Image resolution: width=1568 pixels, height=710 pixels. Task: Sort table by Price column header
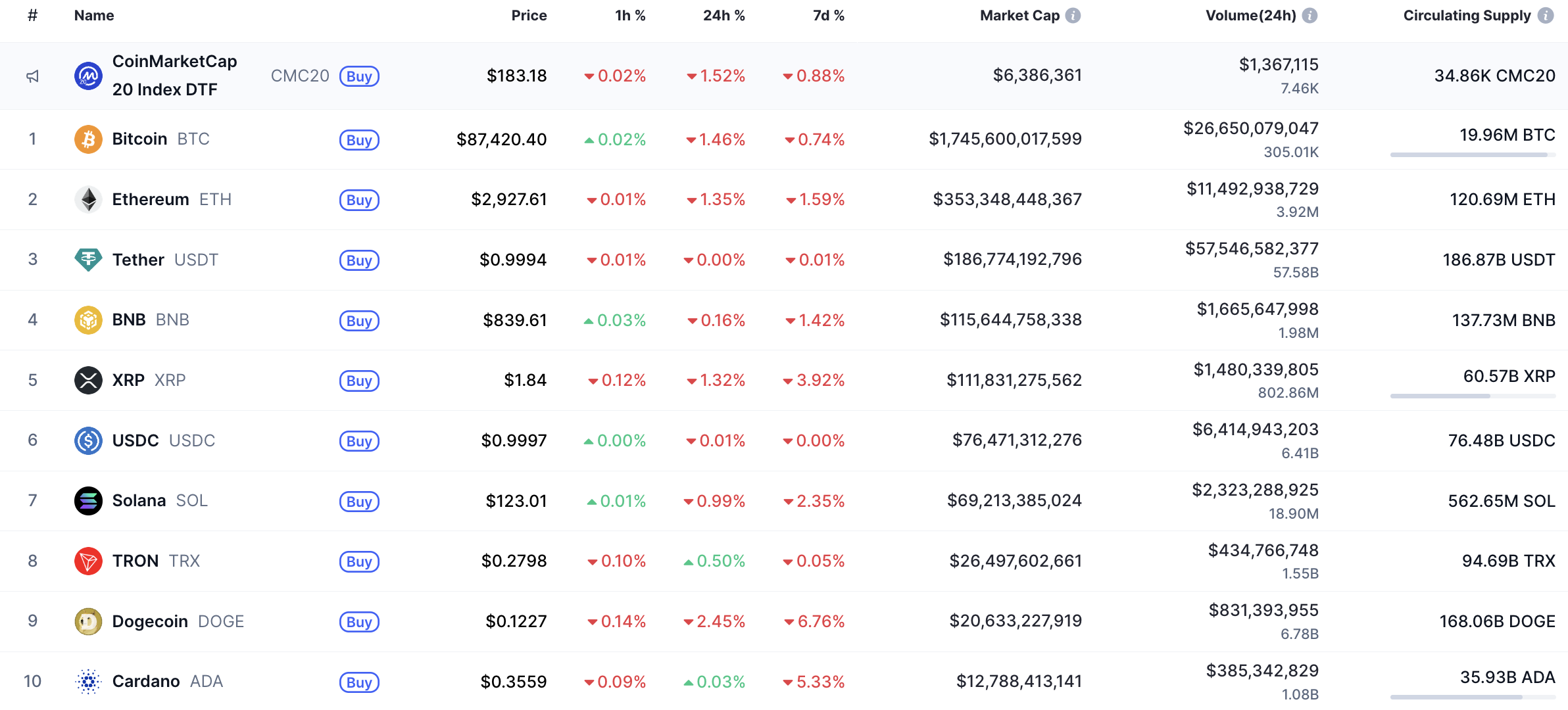click(529, 16)
